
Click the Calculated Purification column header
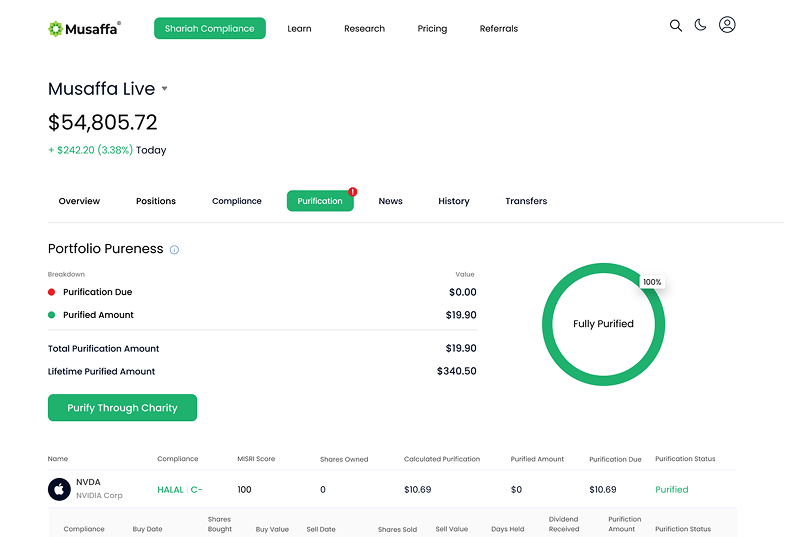(442, 459)
